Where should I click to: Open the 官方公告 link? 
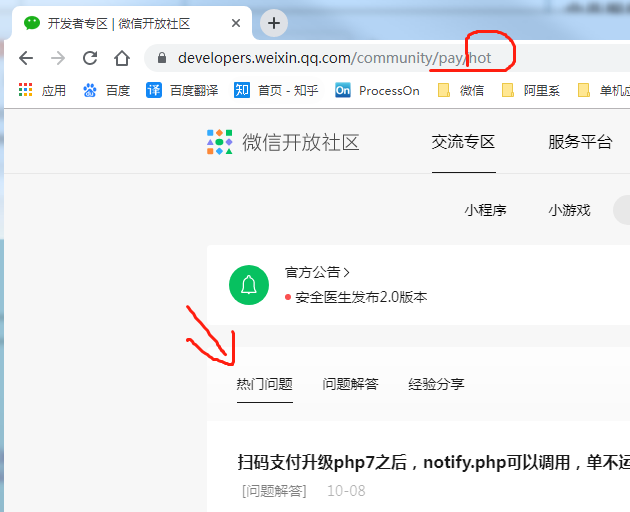[x=317, y=272]
